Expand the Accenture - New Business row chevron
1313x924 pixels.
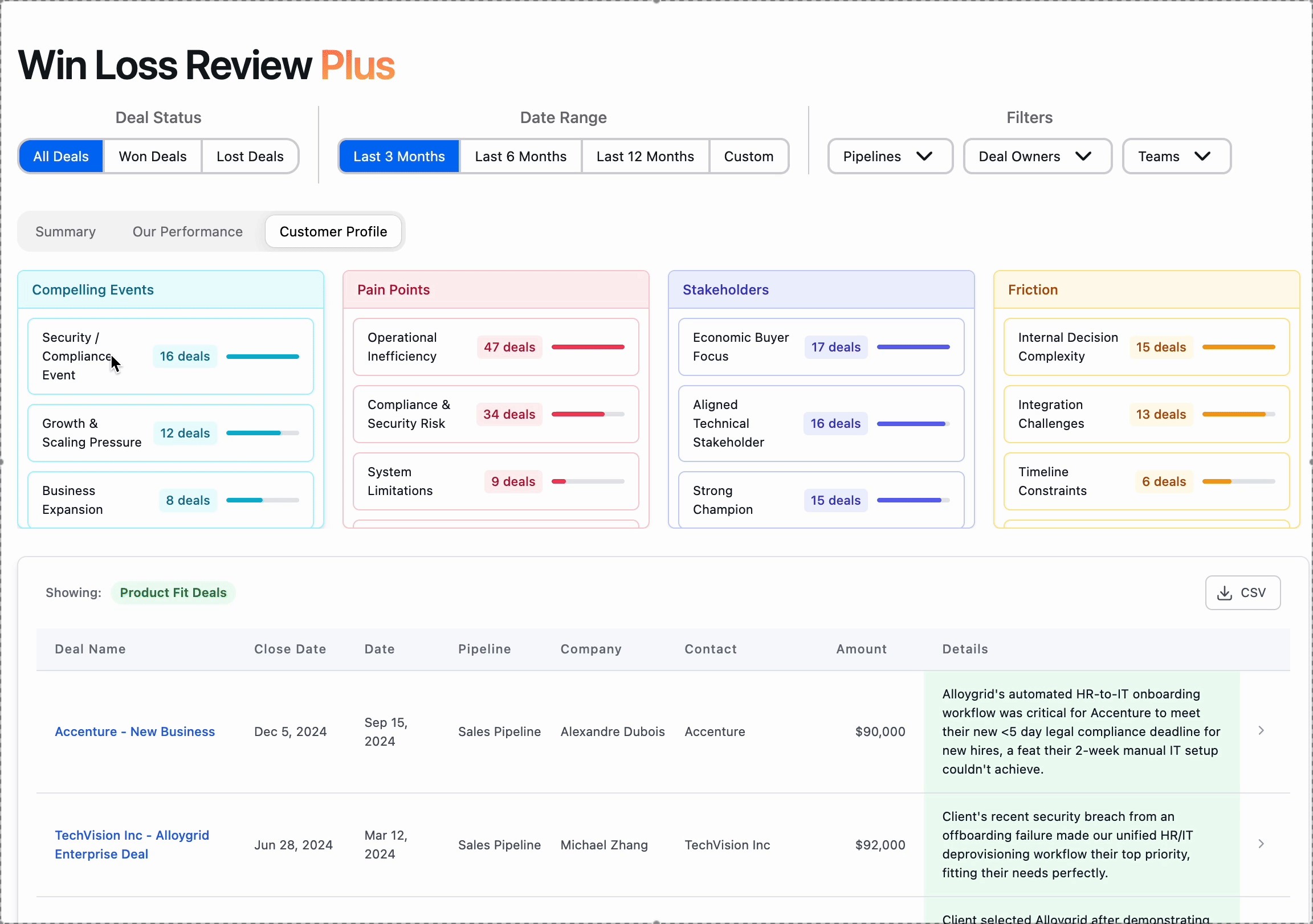[x=1262, y=731]
